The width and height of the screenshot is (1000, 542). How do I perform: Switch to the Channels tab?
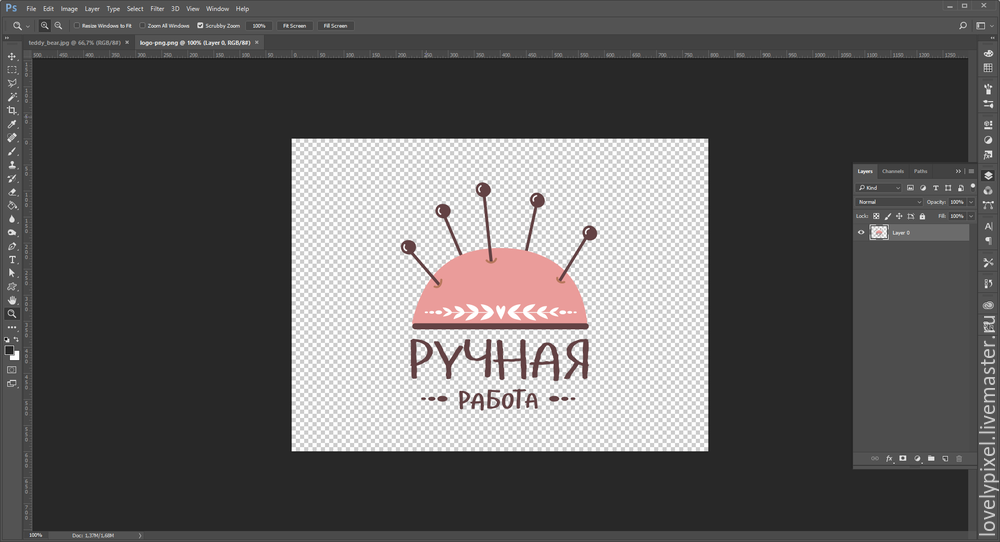coord(892,171)
